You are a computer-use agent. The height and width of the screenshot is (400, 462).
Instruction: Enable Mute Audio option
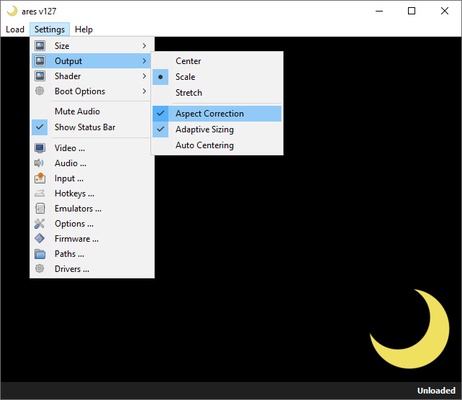click(91, 111)
